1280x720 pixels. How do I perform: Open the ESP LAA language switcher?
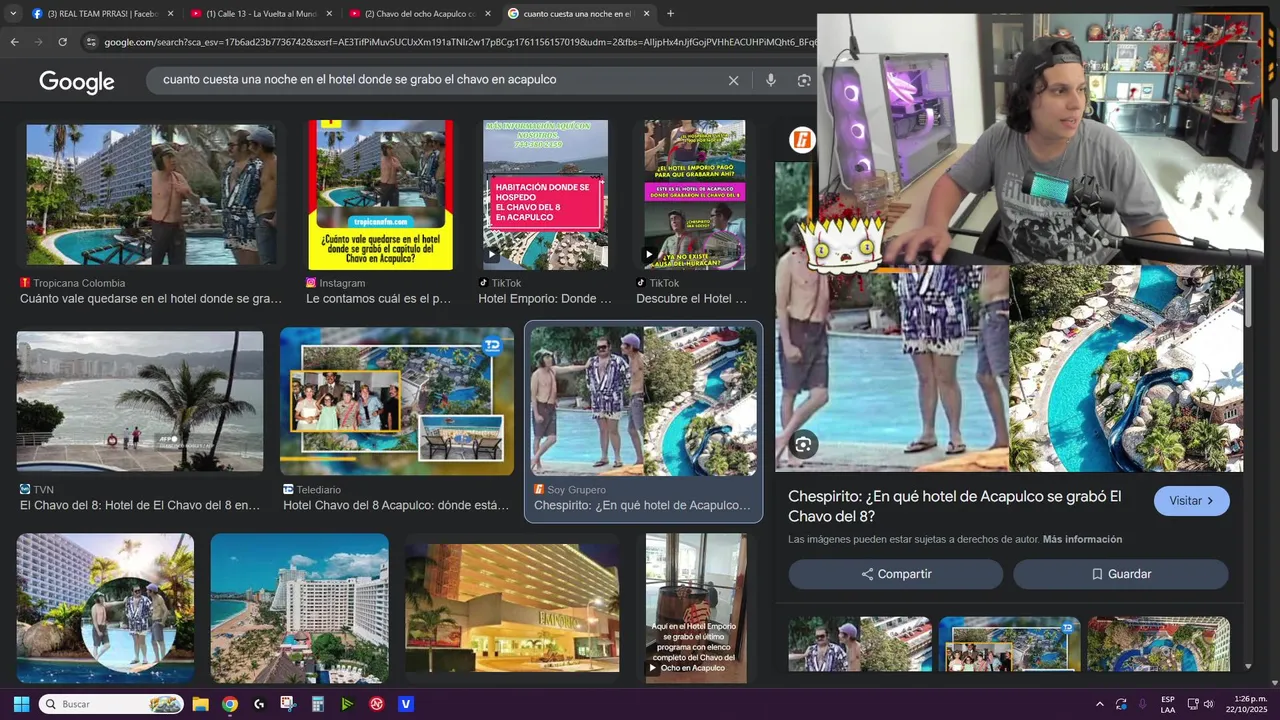coord(1168,704)
